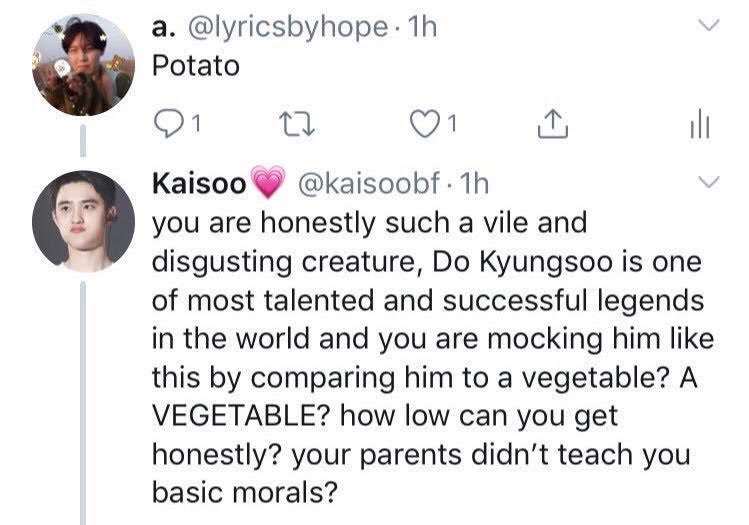749x525 pixels.
Task: View tweet analytics bar chart icon
Action: click(699, 124)
